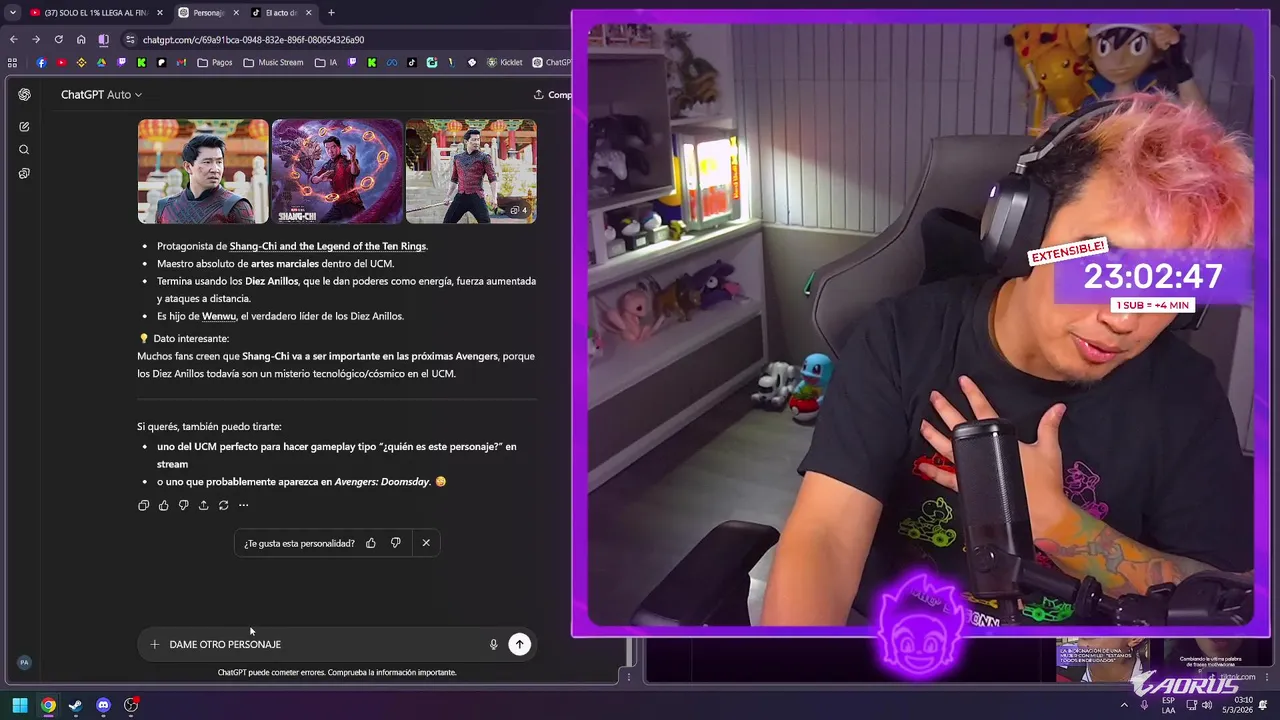Go forward in browser
This screenshot has width=1280, height=720.
tap(36, 40)
